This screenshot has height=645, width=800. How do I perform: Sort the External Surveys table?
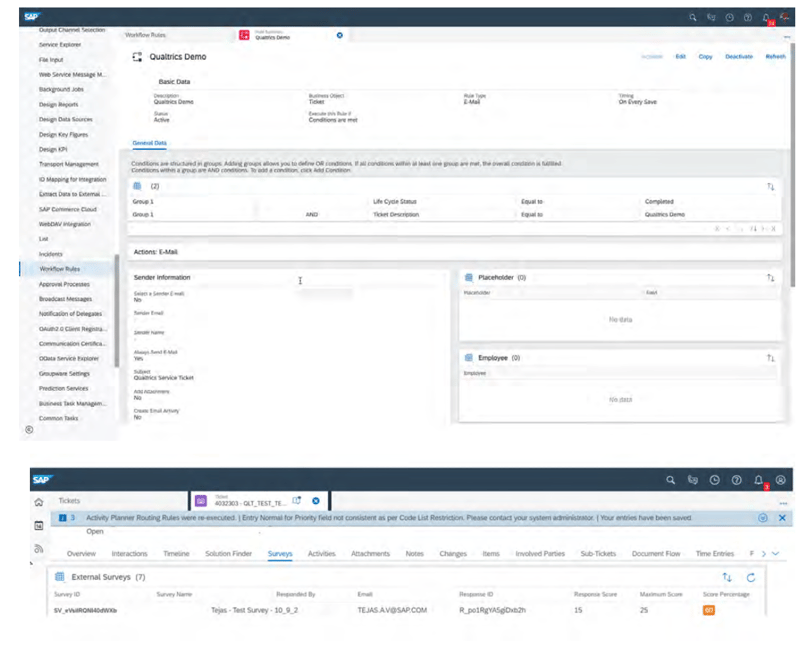pyautogui.click(x=727, y=577)
